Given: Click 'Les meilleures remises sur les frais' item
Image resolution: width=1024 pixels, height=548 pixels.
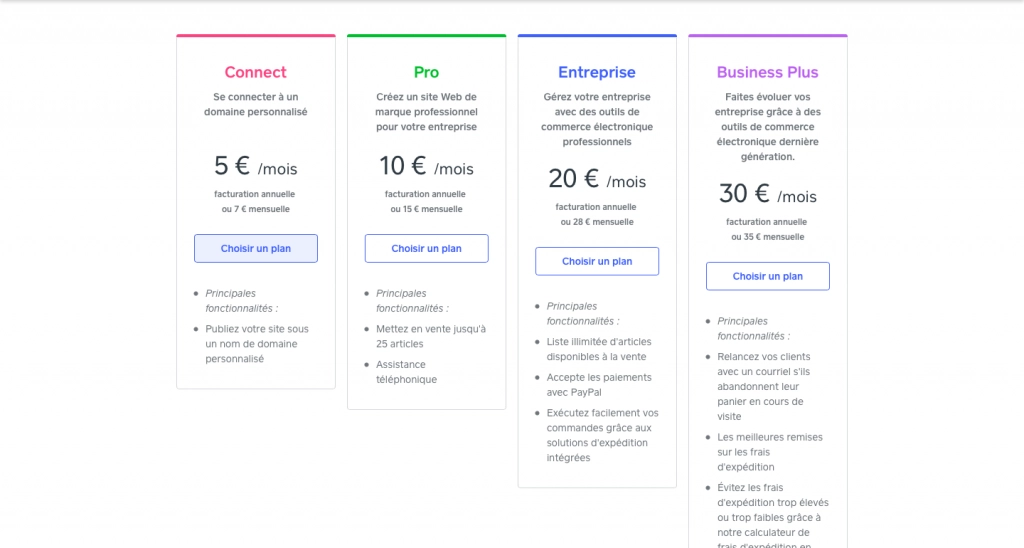Looking at the screenshot, I should pos(769,452).
